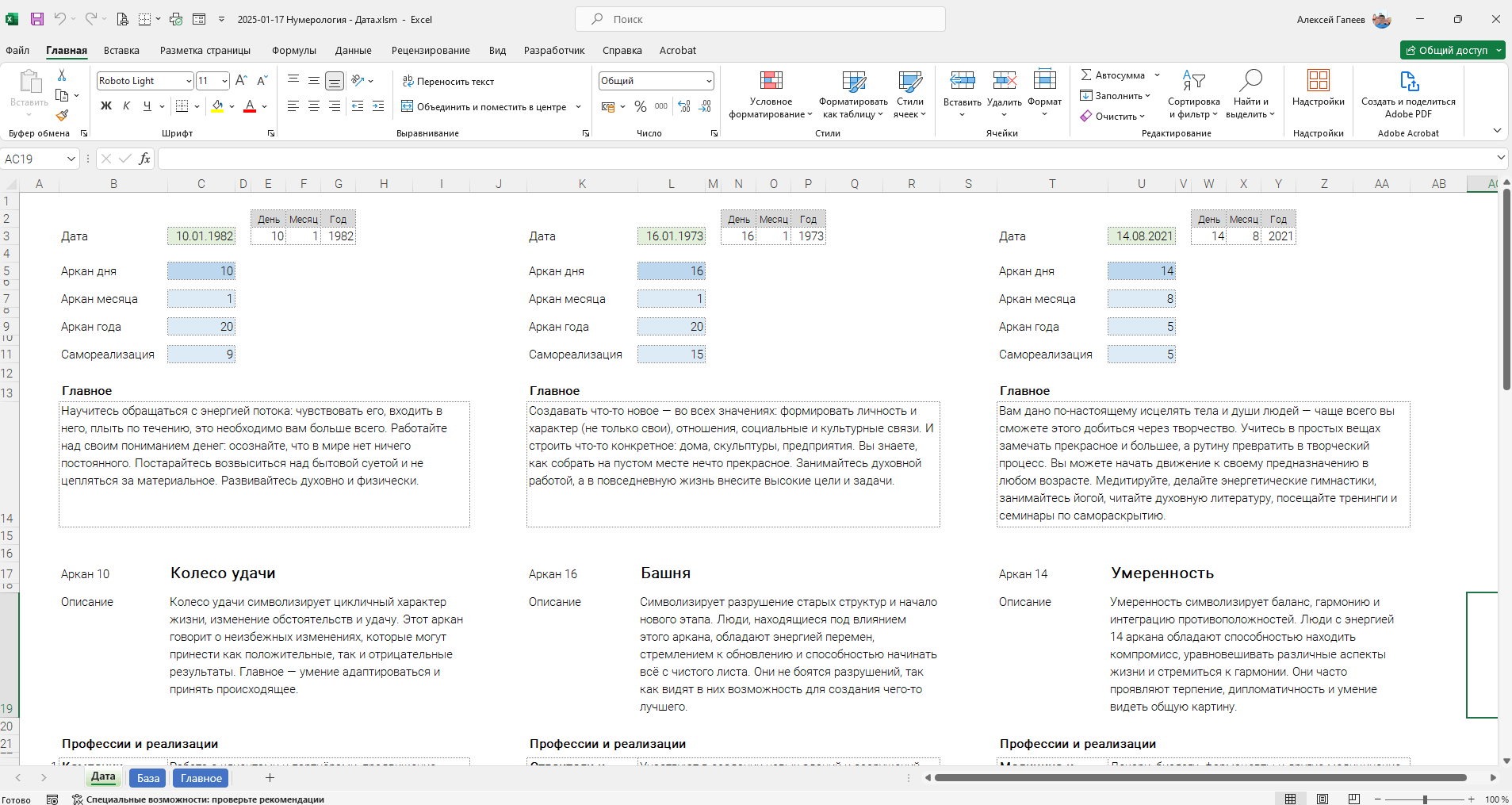Screen dimensions: 1512x805
Task: Open the Roboto Light font name dropdown
Action: (x=189, y=81)
